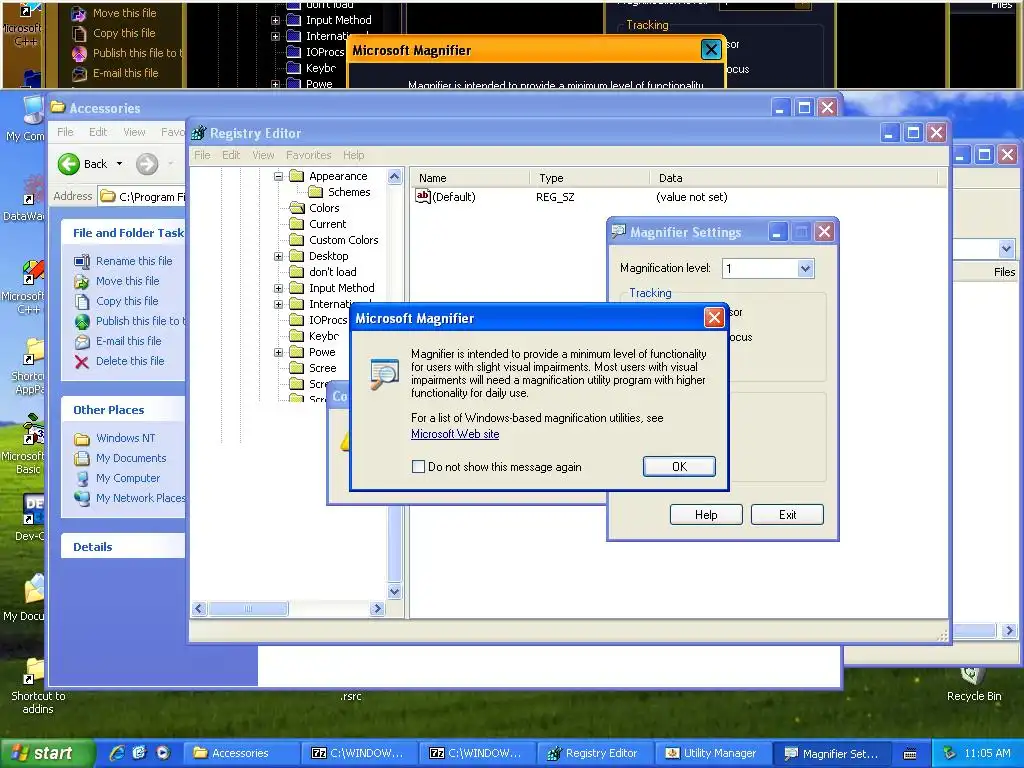This screenshot has height=768, width=1024.
Task: Select Schemes folder icon in tree
Action: (x=315, y=192)
